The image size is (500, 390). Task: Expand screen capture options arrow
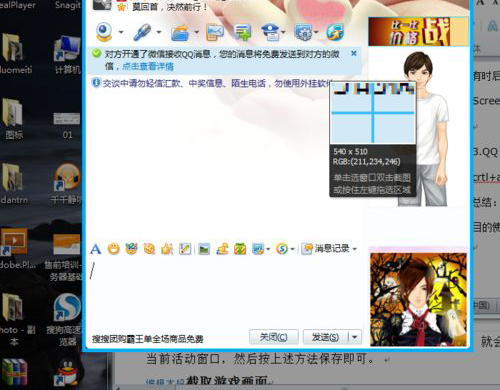tap(268, 249)
